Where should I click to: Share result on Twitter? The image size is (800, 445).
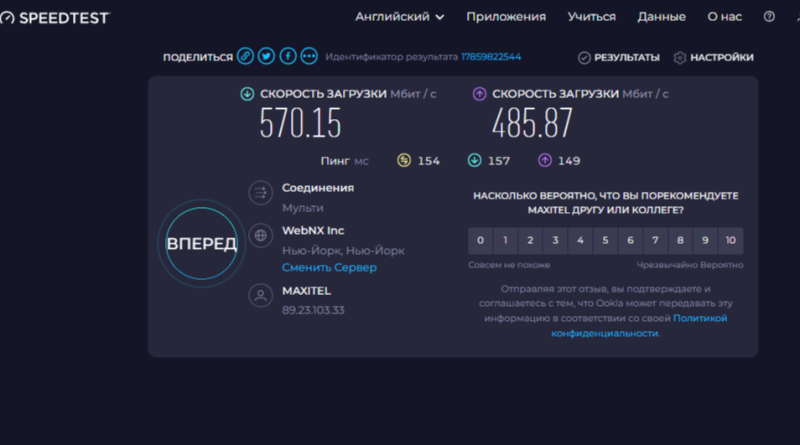pyautogui.click(x=266, y=56)
